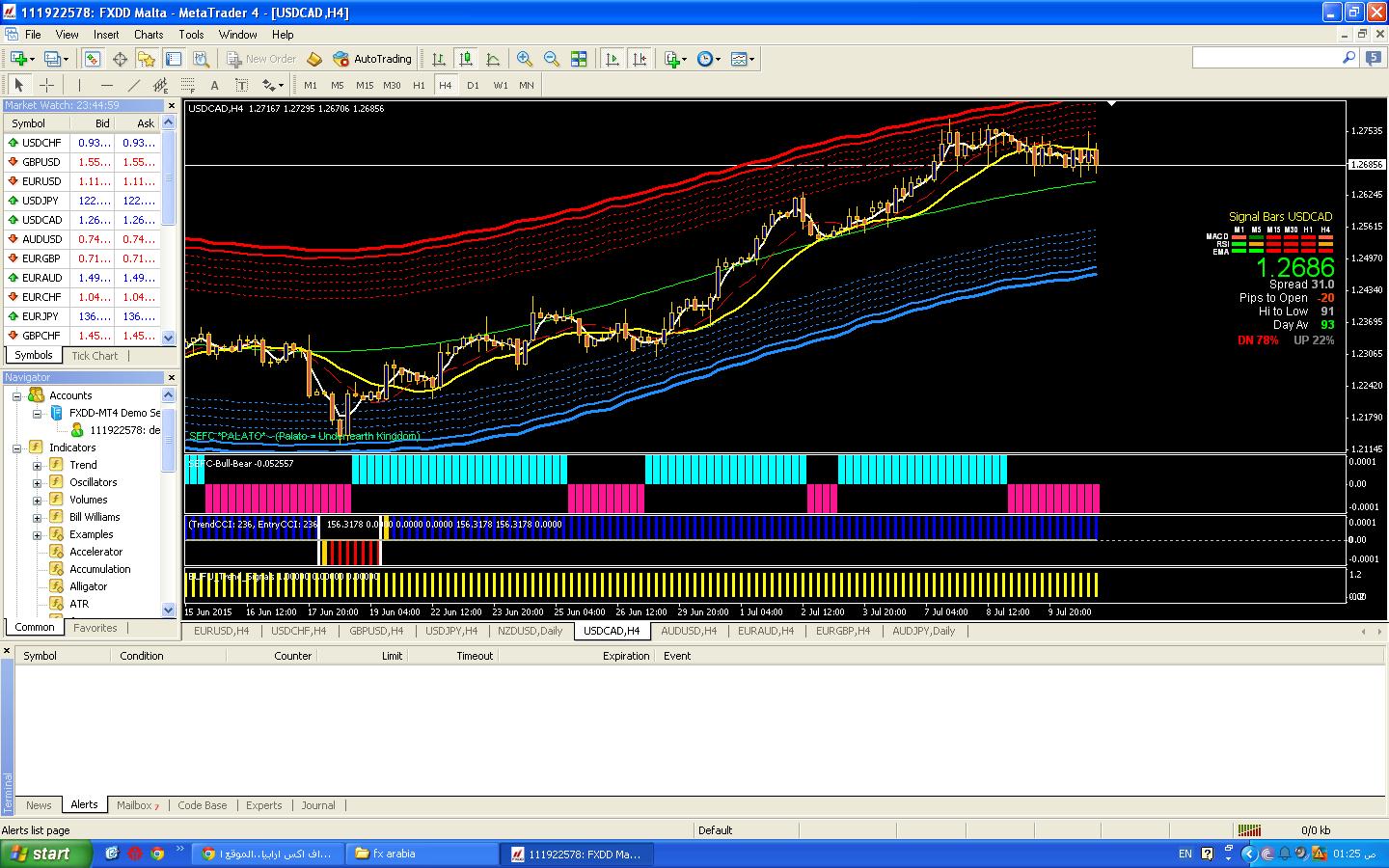
Task: Select the Vertical Line drawing tool
Action: (x=80, y=85)
